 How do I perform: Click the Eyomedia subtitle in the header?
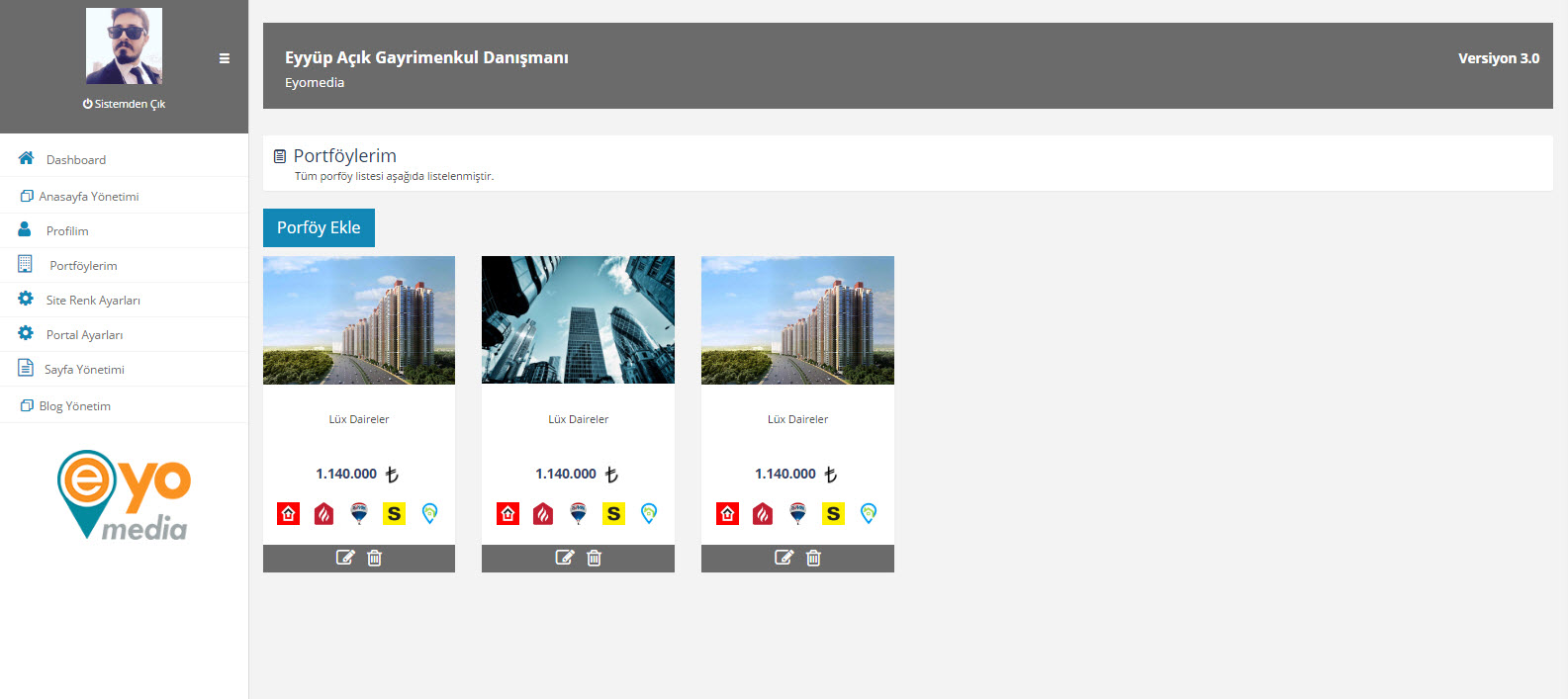click(315, 83)
